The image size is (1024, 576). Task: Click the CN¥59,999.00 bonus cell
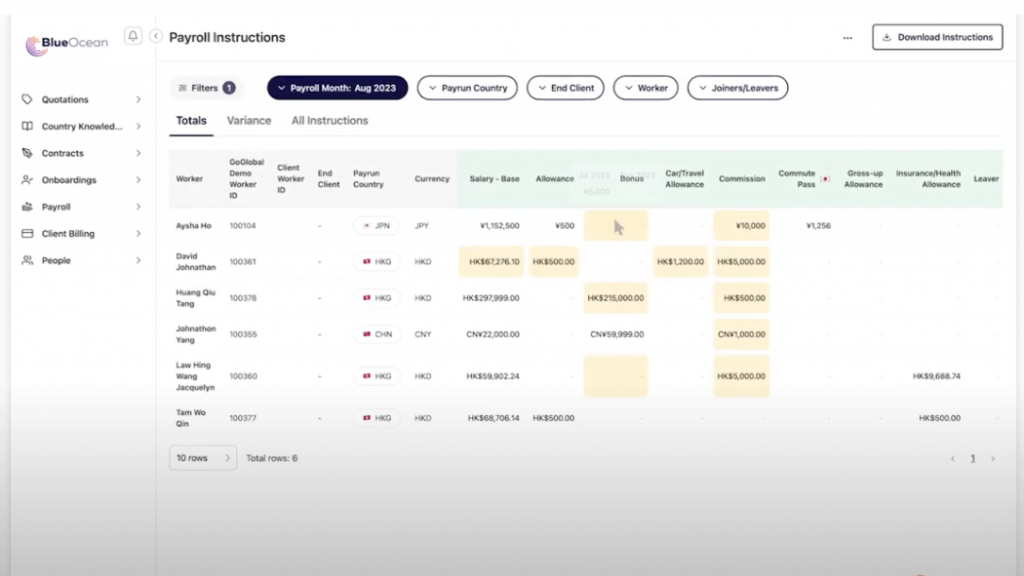coord(616,334)
